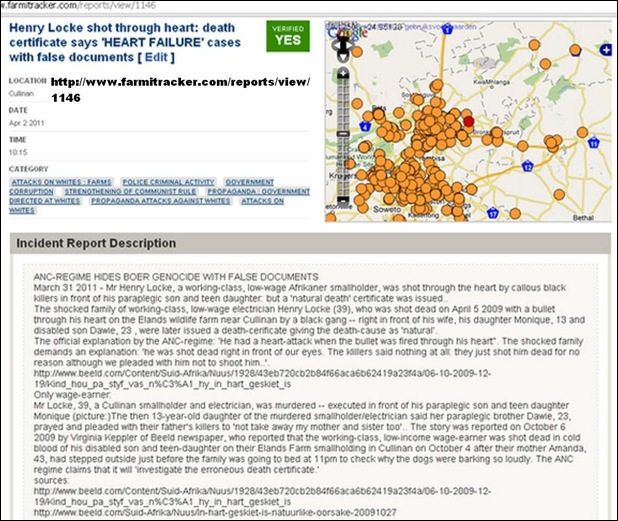Click the blue route 12 shield
The width and height of the screenshot is (618, 521).
(x=527, y=166)
